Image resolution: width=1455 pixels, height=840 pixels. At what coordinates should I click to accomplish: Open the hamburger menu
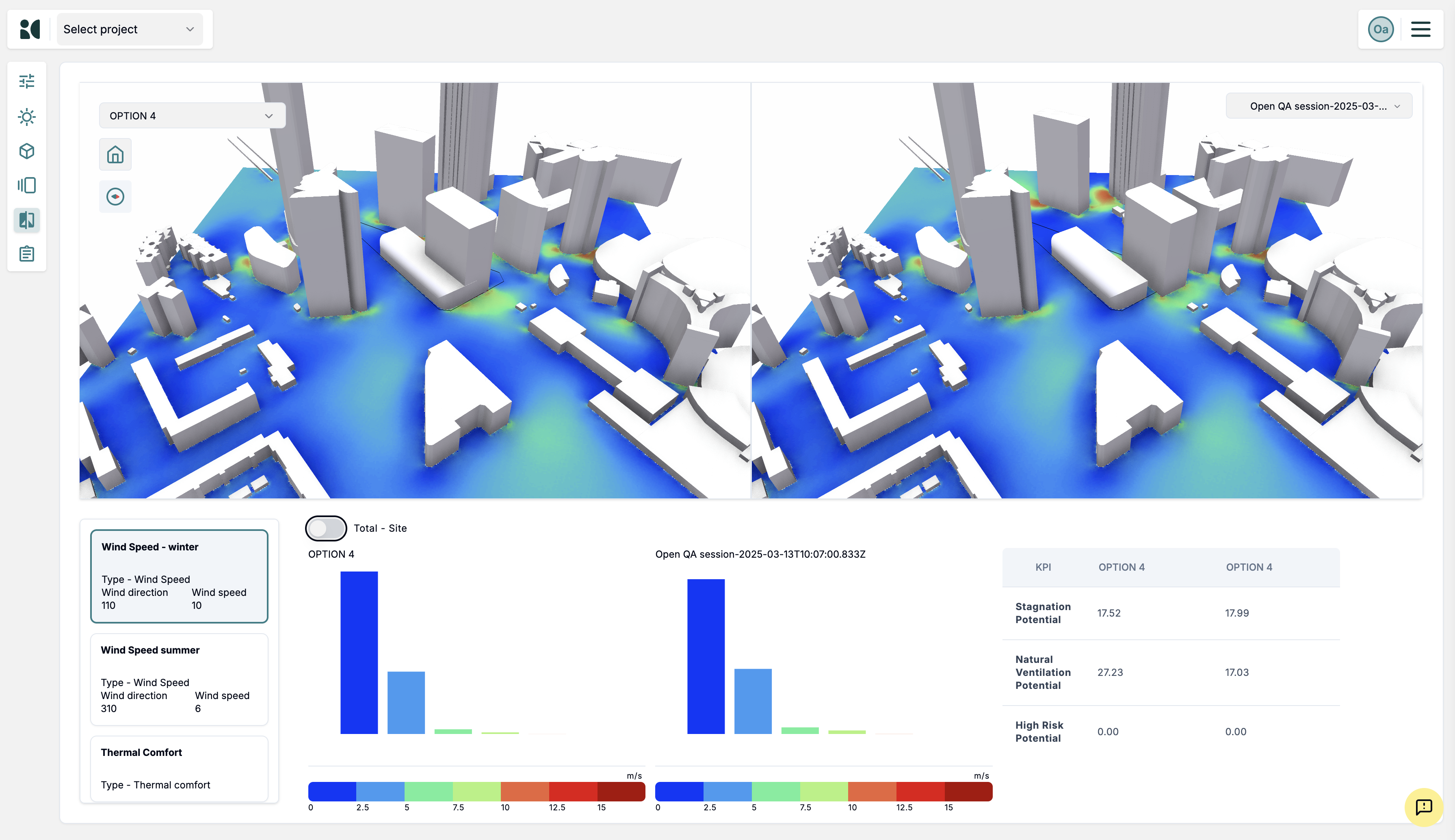[1420, 29]
